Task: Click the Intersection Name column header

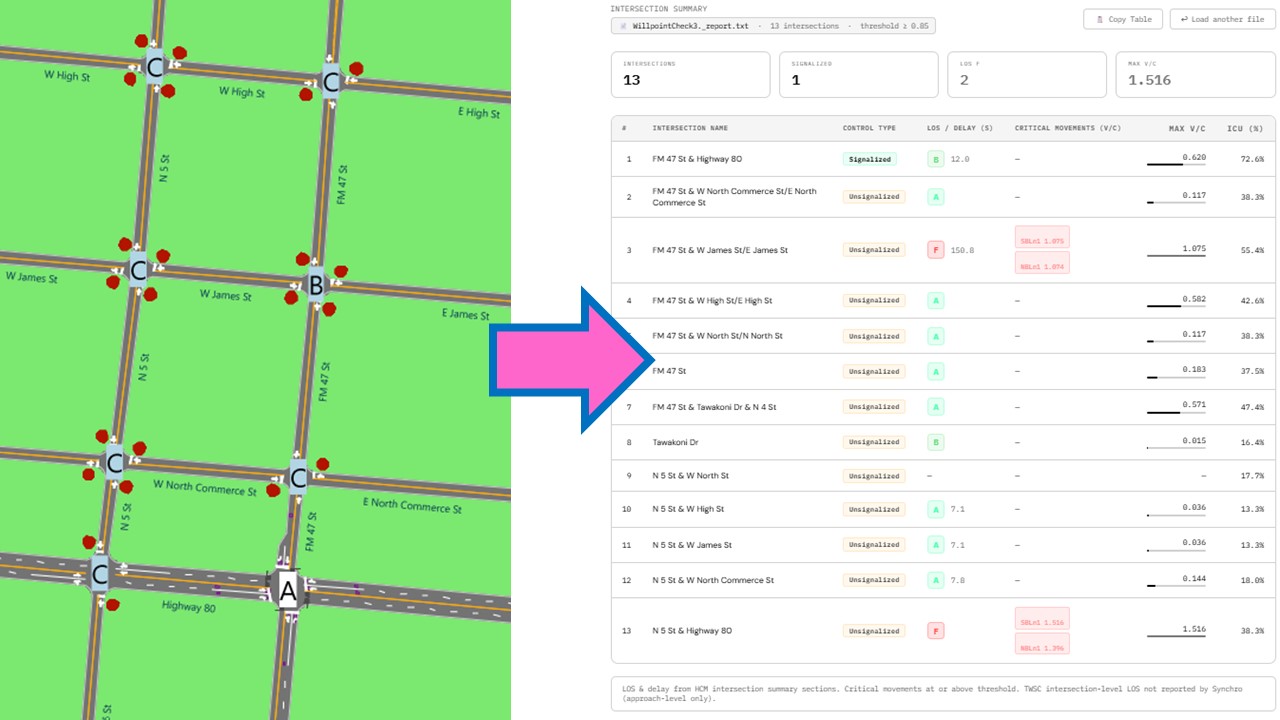Action: click(x=690, y=128)
